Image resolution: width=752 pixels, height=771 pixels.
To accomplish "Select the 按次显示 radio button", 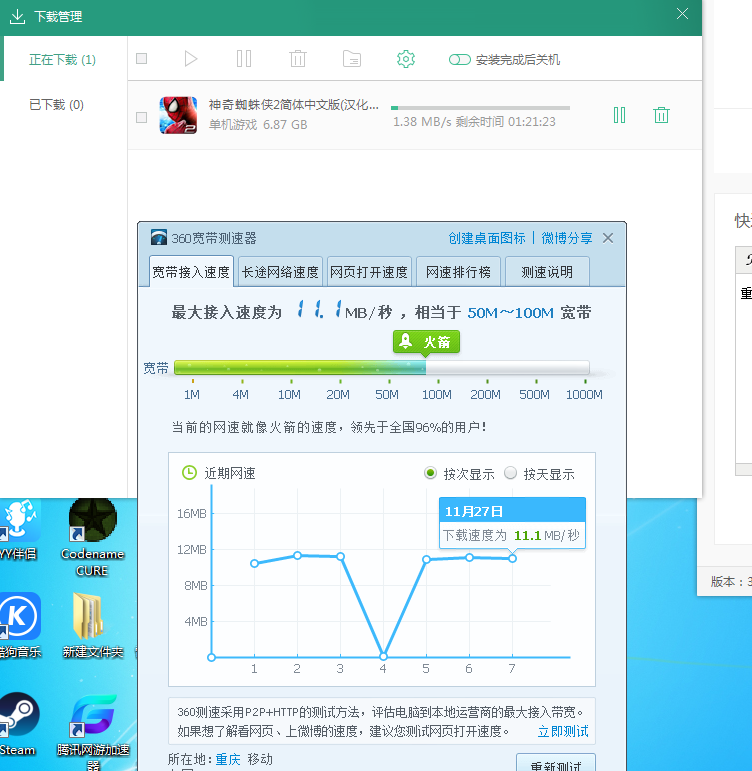I will 430,473.
